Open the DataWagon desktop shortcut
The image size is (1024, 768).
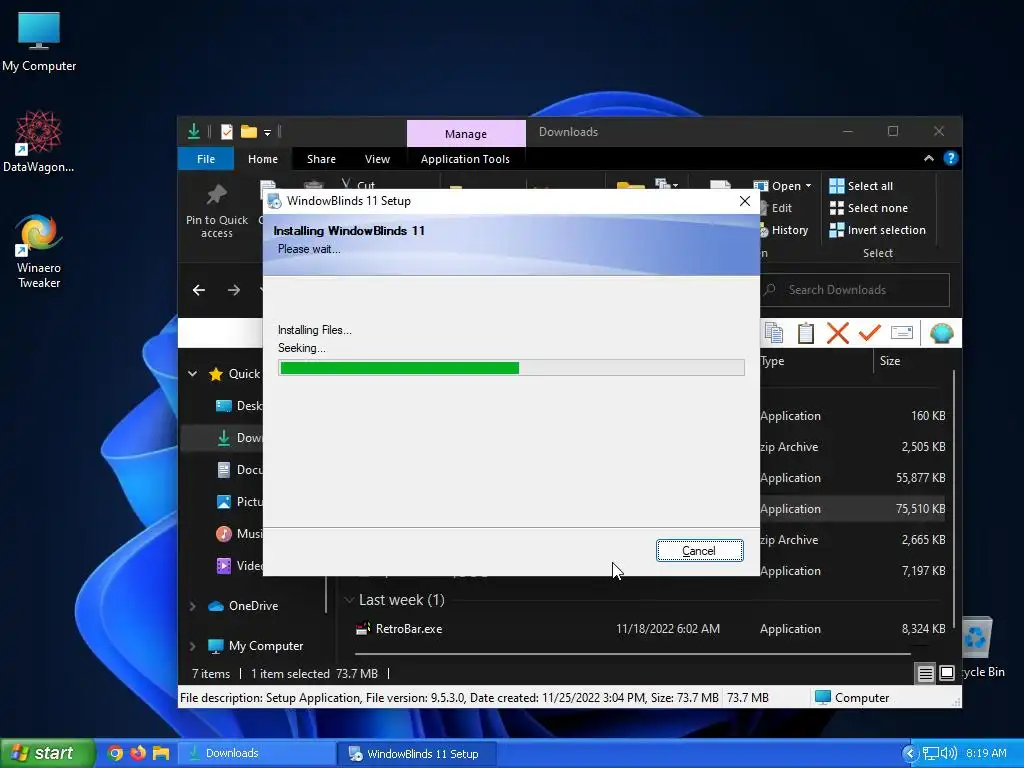click(39, 142)
